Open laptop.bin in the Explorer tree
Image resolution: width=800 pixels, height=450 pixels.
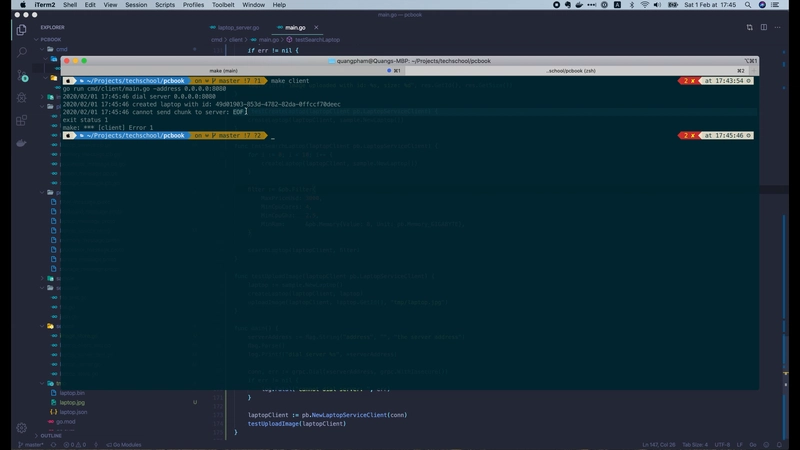(72, 393)
